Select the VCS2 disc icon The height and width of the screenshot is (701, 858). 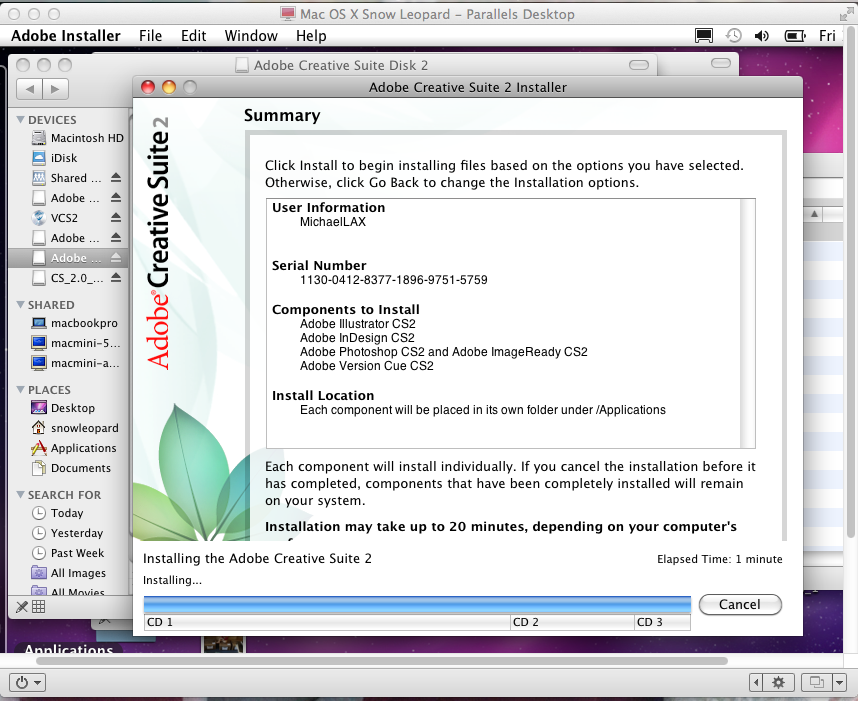coord(39,218)
